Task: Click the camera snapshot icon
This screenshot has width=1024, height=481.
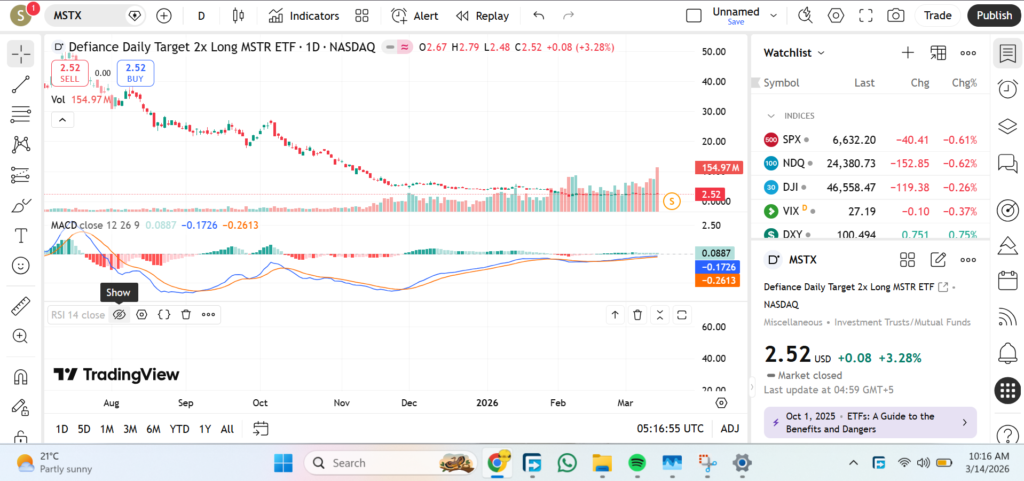Action: [896, 16]
